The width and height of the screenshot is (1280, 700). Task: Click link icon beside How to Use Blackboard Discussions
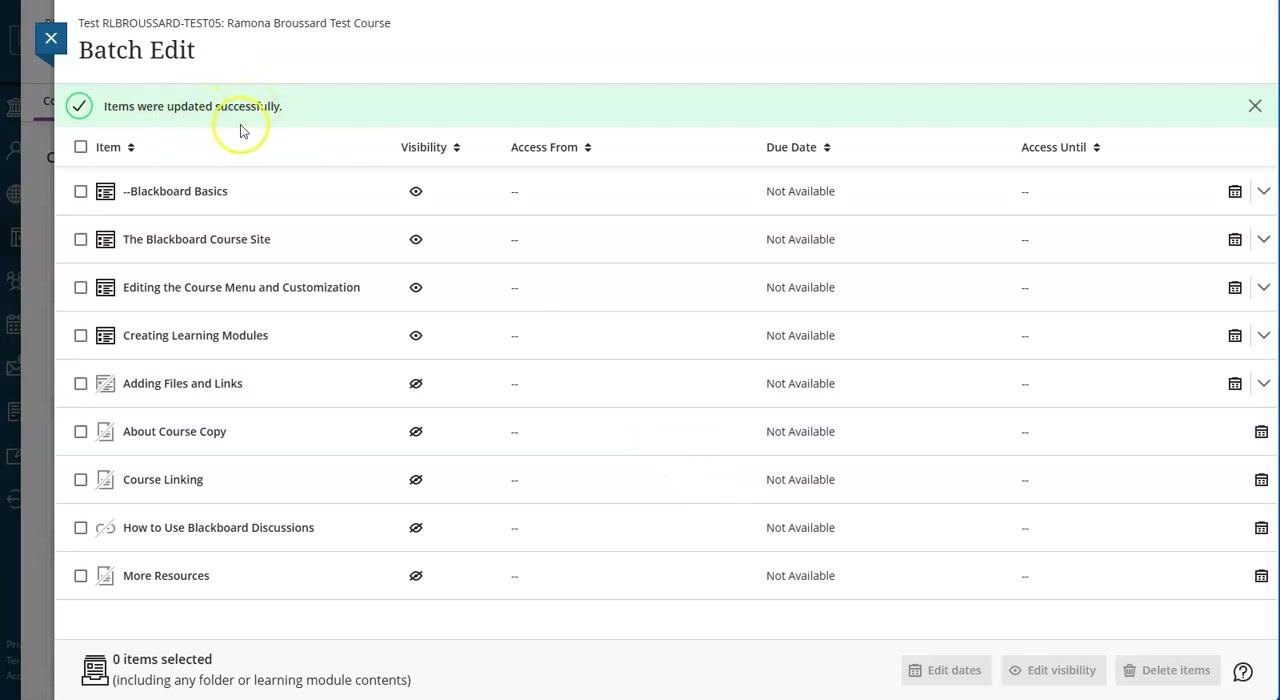105,527
